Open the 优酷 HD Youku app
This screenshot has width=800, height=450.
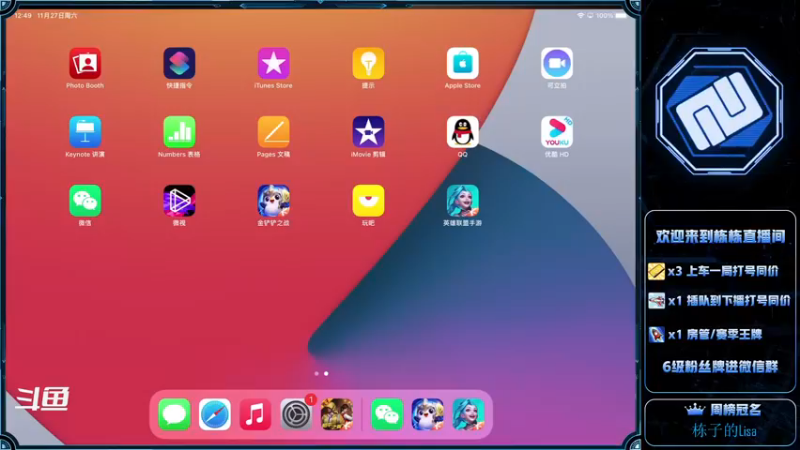click(x=557, y=132)
